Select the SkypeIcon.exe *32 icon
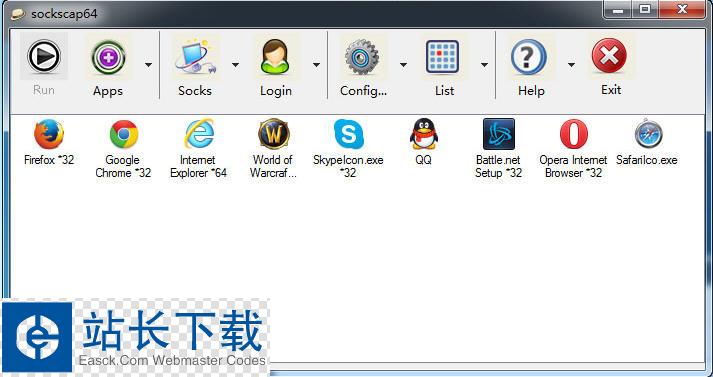The image size is (713, 377). (x=348, y=134)
